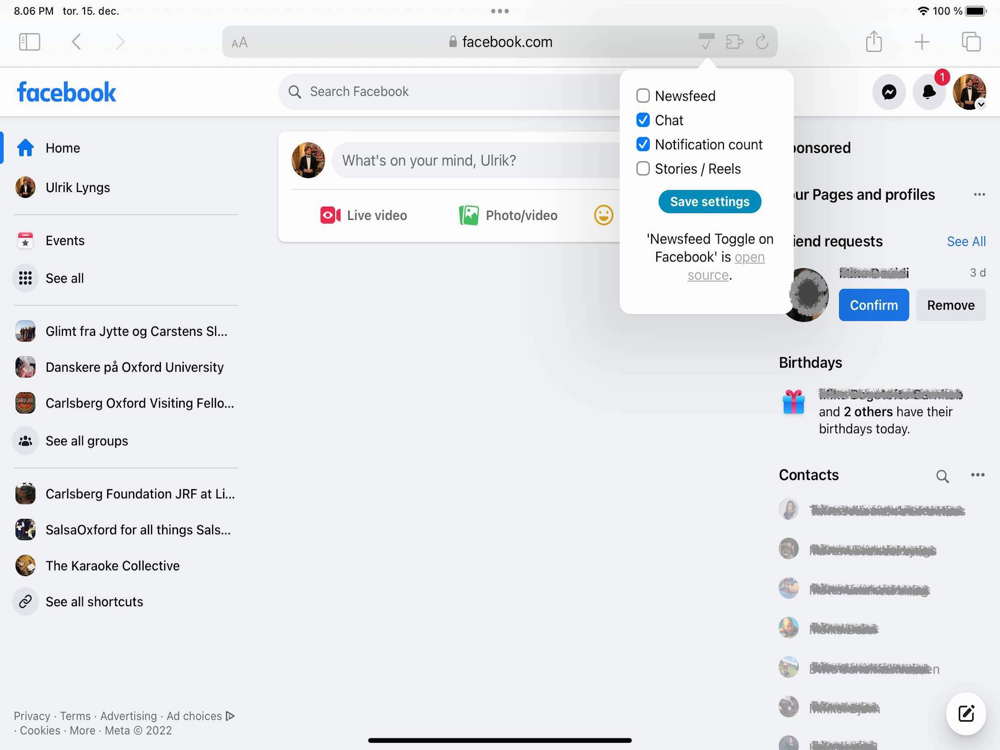Click Save settings button

[710, 202]
